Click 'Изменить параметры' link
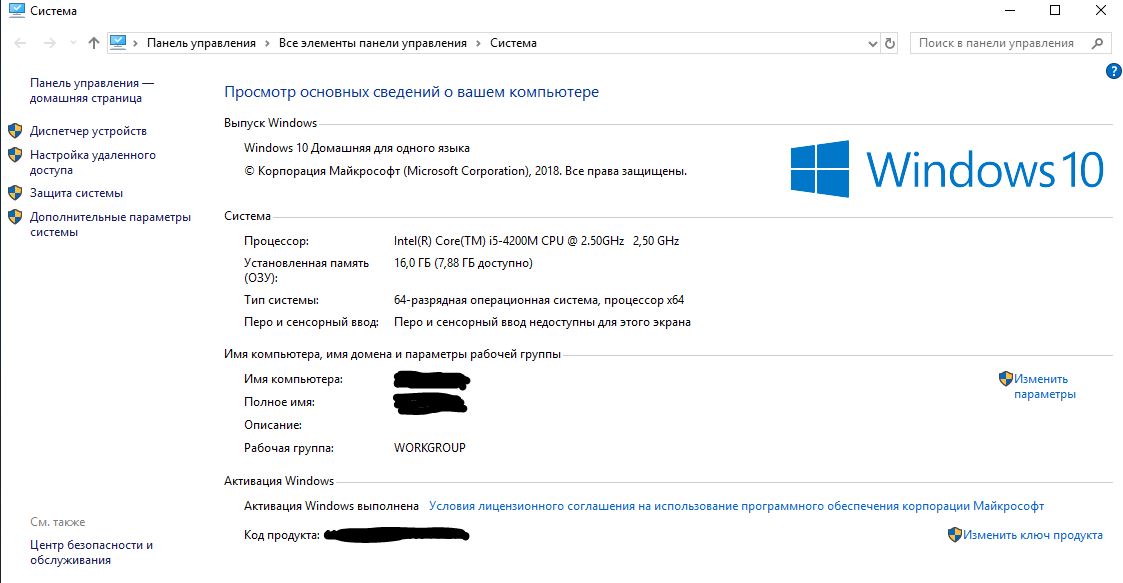 [1044, 387]
